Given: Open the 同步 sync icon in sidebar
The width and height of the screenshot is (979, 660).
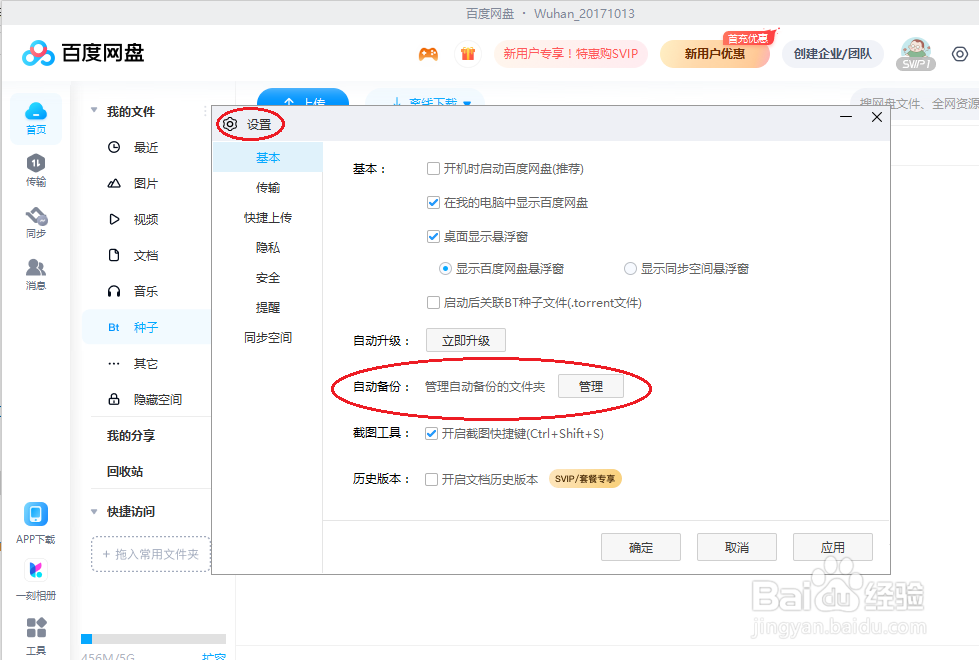Looking at the screenshot, I should coord(36,222).
